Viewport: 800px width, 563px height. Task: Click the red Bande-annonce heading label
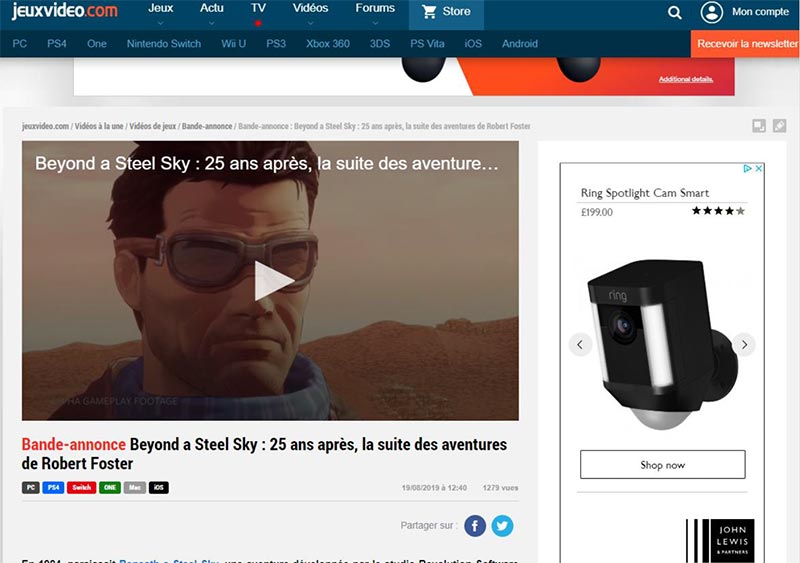click(x=73, y=445)
